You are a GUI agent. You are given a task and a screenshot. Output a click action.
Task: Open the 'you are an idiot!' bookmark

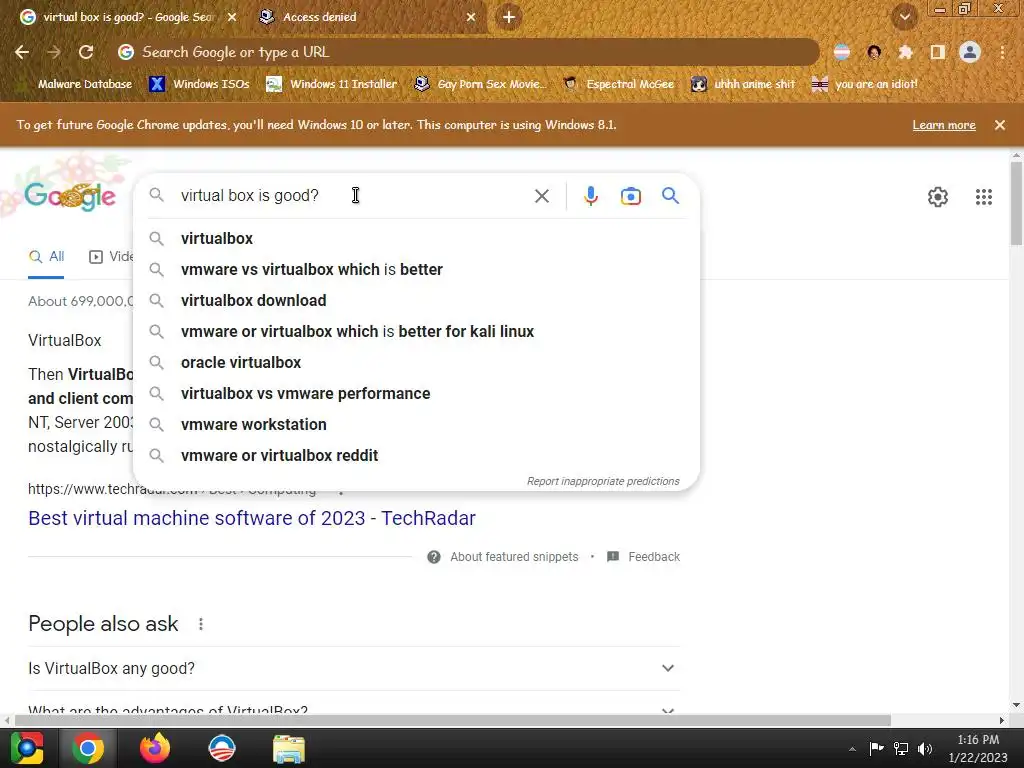click(x=865, y=84)
